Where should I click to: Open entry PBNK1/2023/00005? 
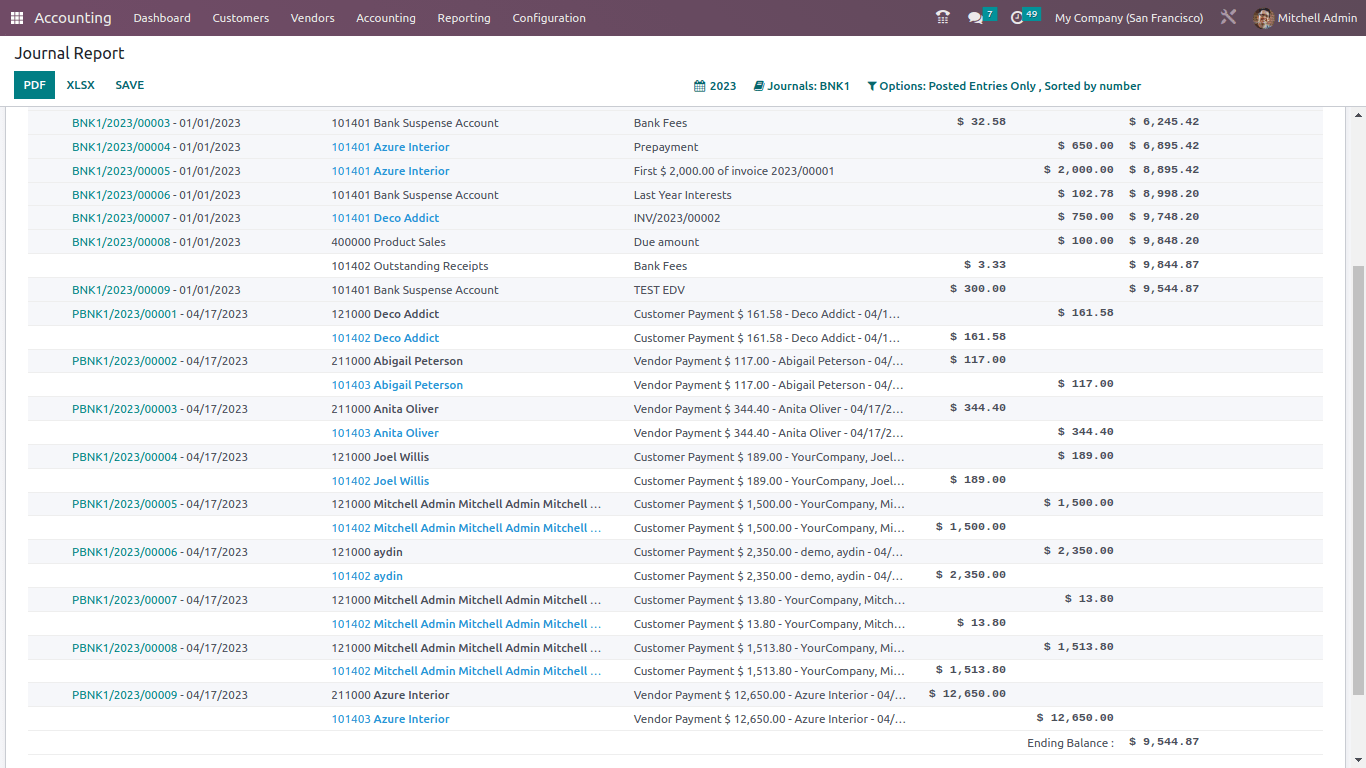(125, 504)
